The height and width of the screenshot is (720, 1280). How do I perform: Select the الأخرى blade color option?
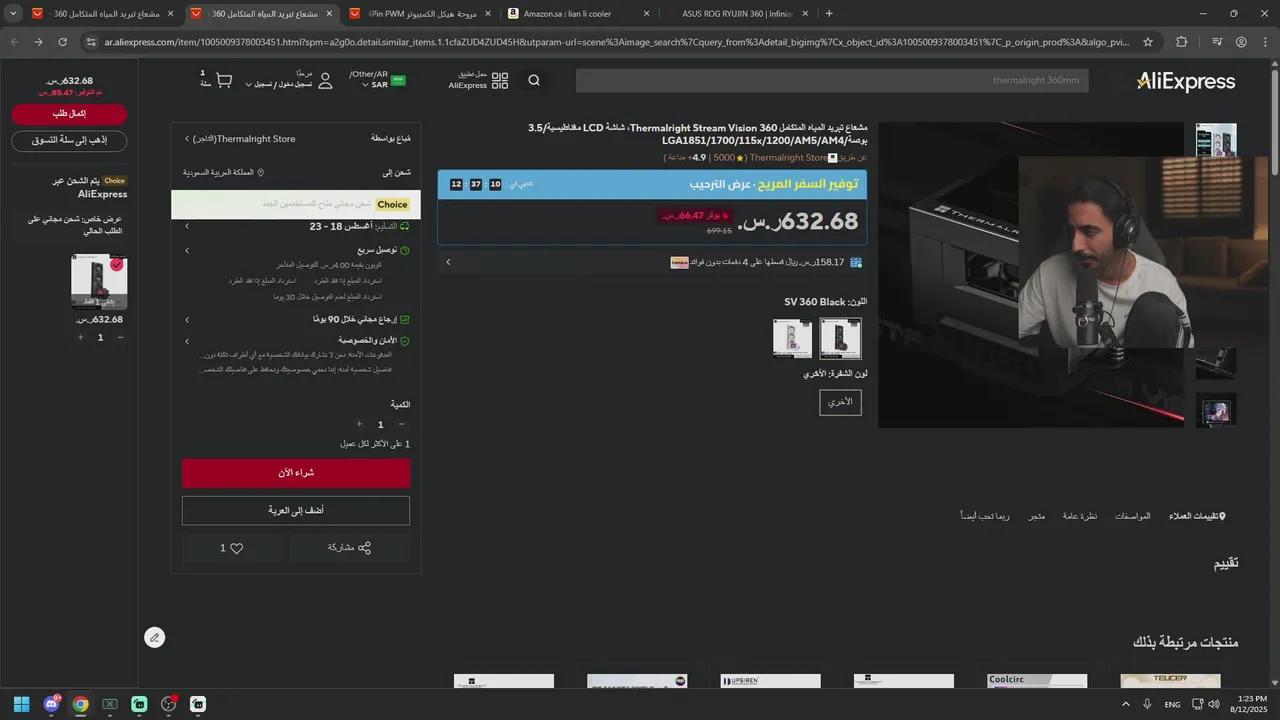840,402
